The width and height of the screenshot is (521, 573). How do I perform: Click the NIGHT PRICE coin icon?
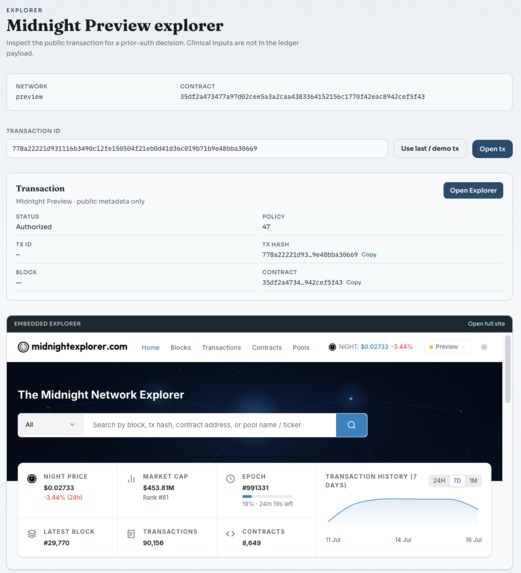click(32, 478)
